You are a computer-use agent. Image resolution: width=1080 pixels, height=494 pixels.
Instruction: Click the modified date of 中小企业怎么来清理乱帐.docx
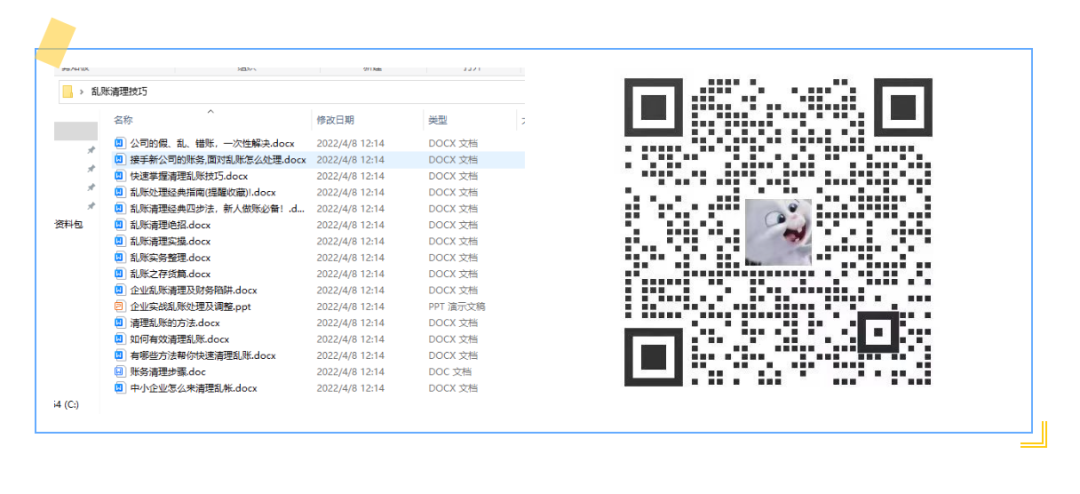350,388
